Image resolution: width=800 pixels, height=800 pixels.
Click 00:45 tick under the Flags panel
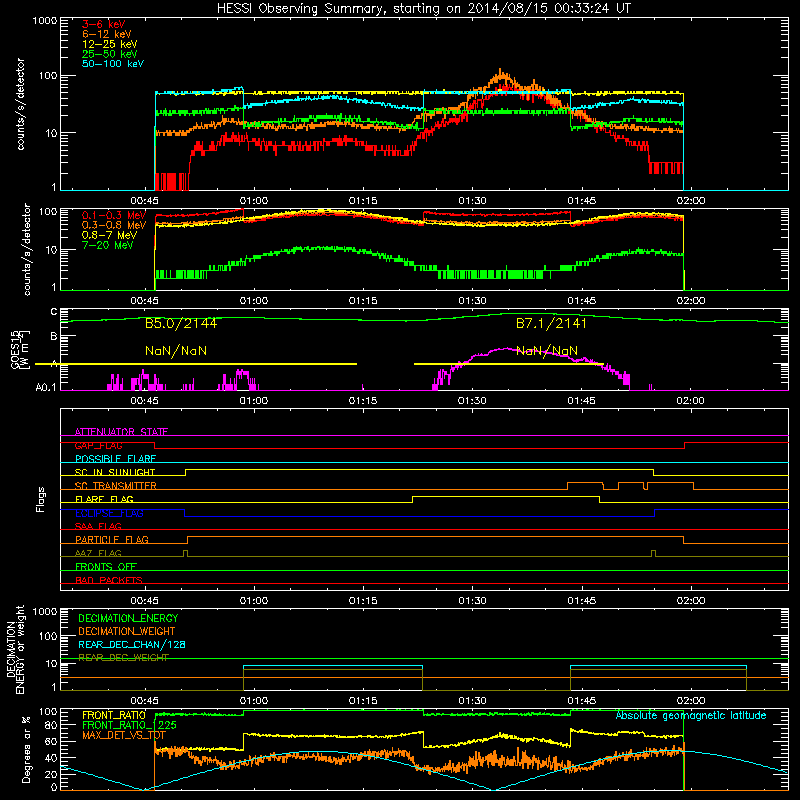point(144,601)
